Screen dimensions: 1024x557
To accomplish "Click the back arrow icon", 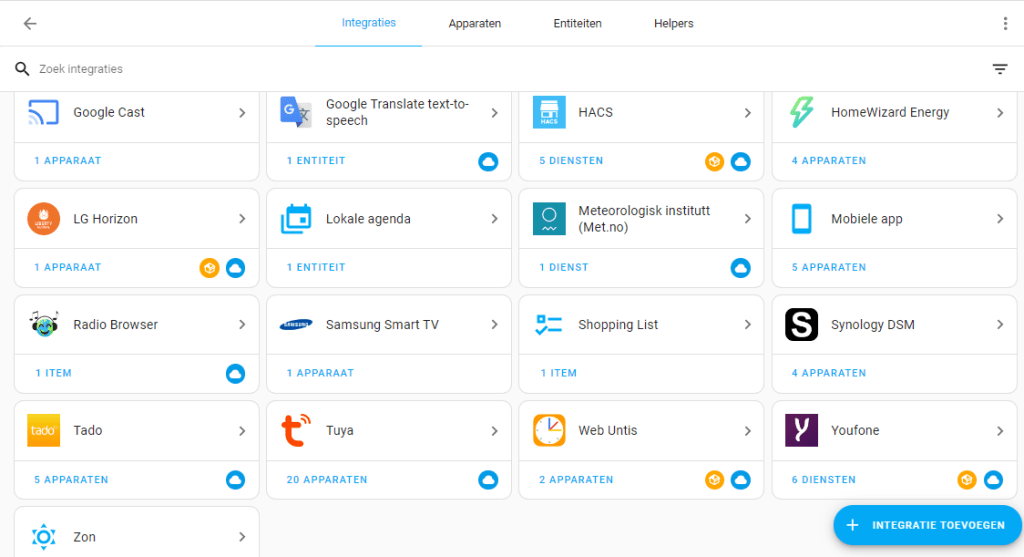I will pos(30,23).
